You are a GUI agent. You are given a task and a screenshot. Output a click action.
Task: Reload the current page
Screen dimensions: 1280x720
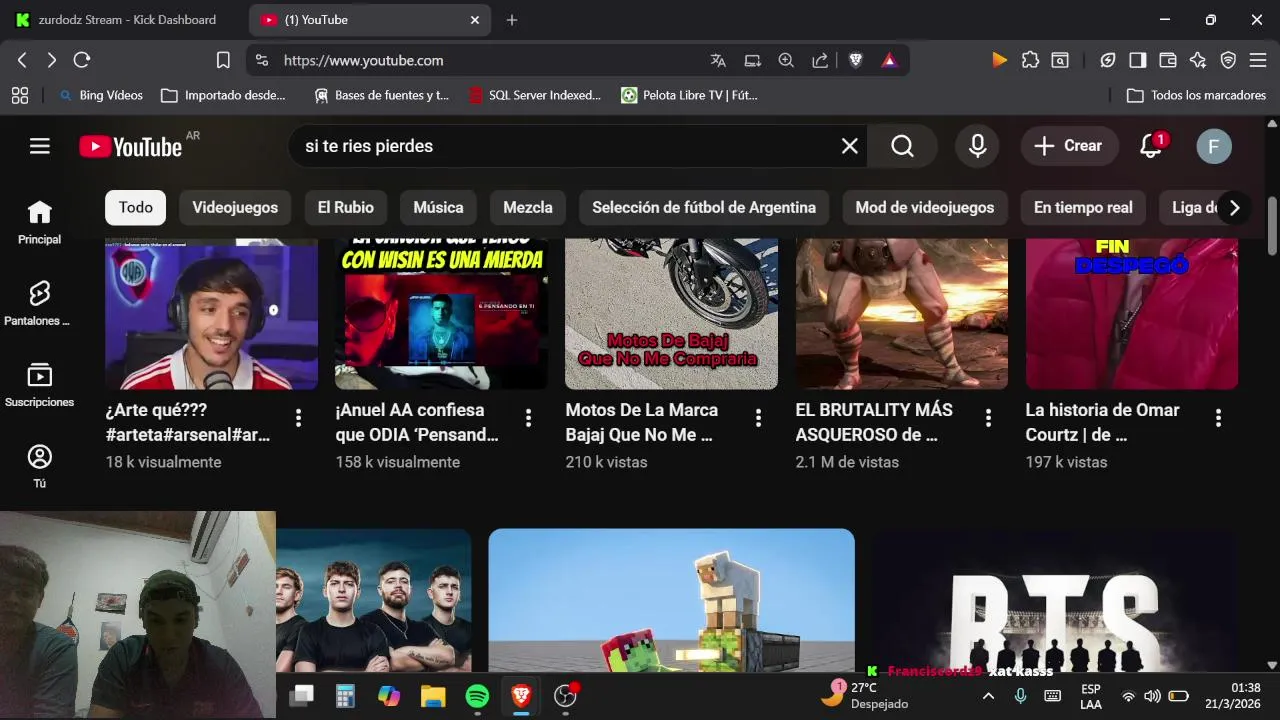click(x=82, y=60)
